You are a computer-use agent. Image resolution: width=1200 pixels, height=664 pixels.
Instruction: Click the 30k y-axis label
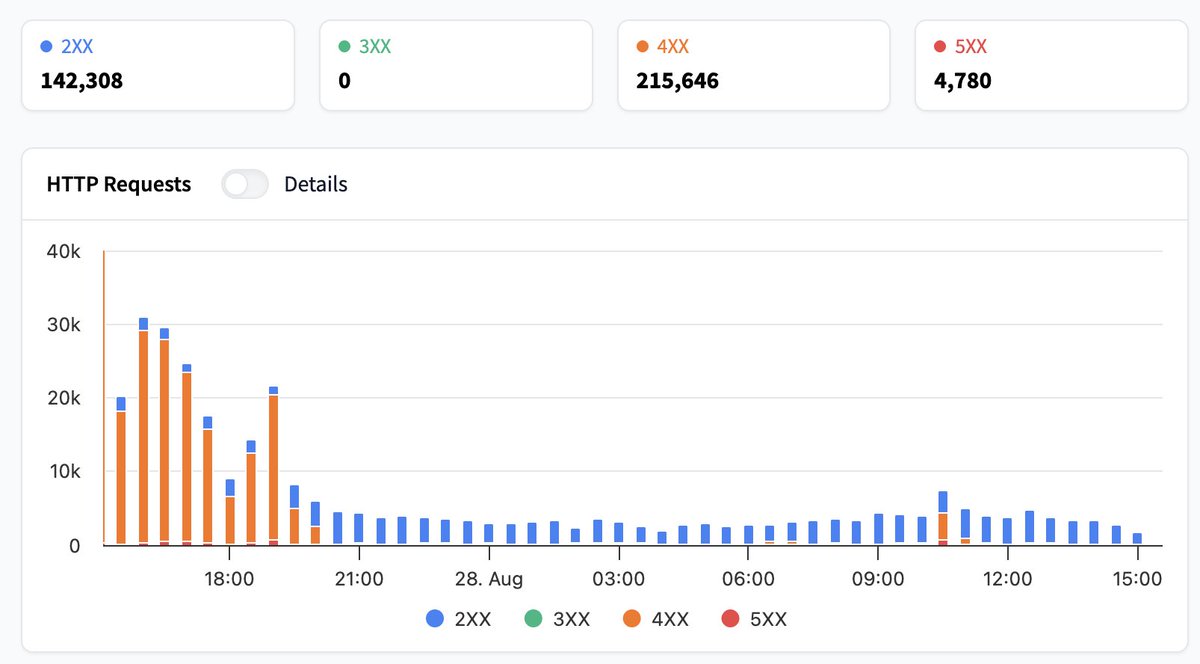pos(63,325)
